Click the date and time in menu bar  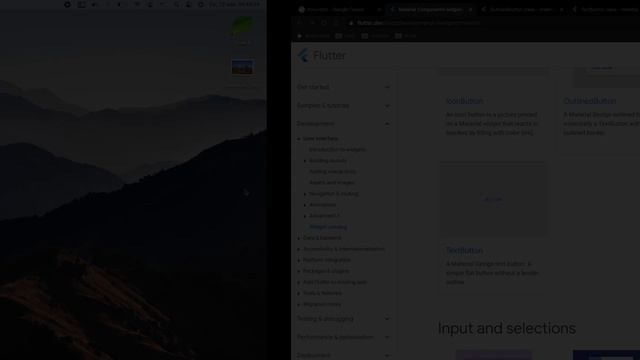pyautogui.click(x=234, y=4)
